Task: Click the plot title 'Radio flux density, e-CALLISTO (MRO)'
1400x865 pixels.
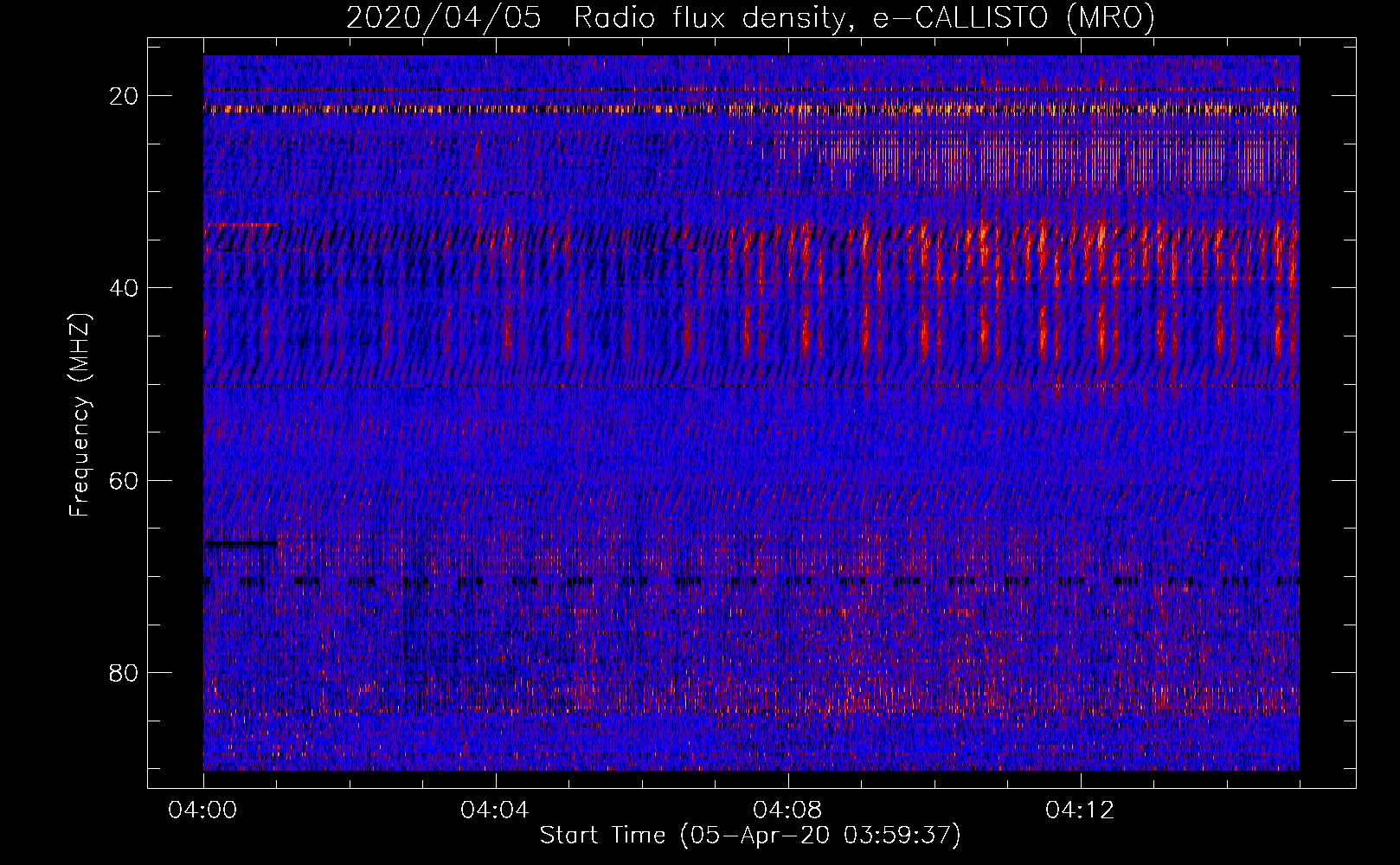Action: point(864,18)
